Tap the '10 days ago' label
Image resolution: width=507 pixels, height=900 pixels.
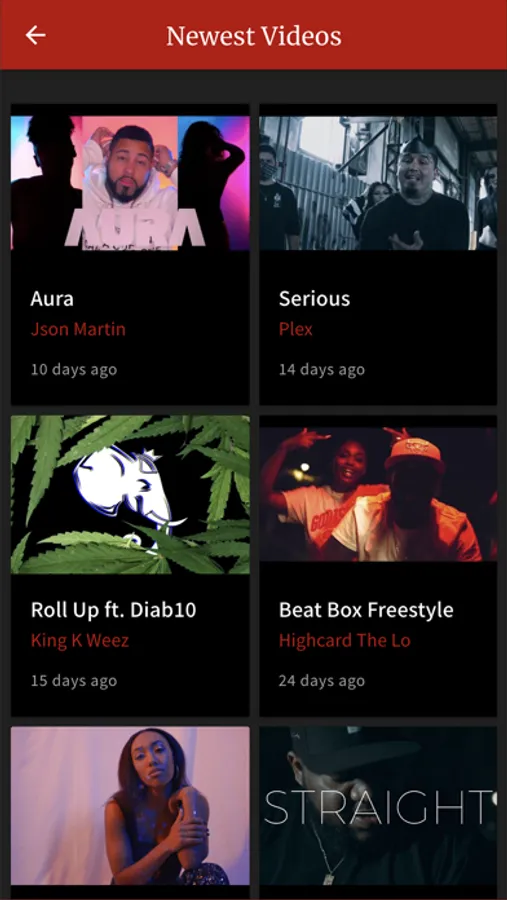[74, 370]
